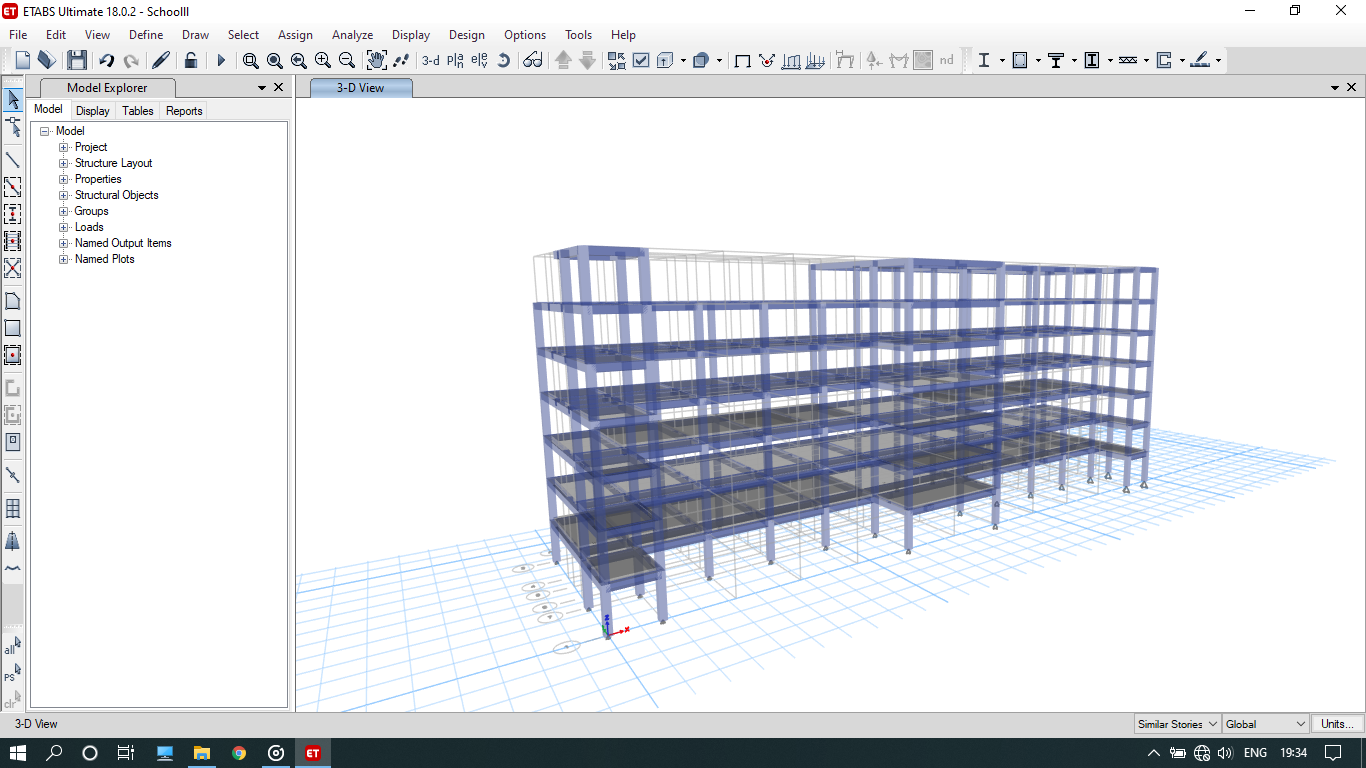1366x768 pixels.
Task: Undo the last action
Action: click(107, 60)
